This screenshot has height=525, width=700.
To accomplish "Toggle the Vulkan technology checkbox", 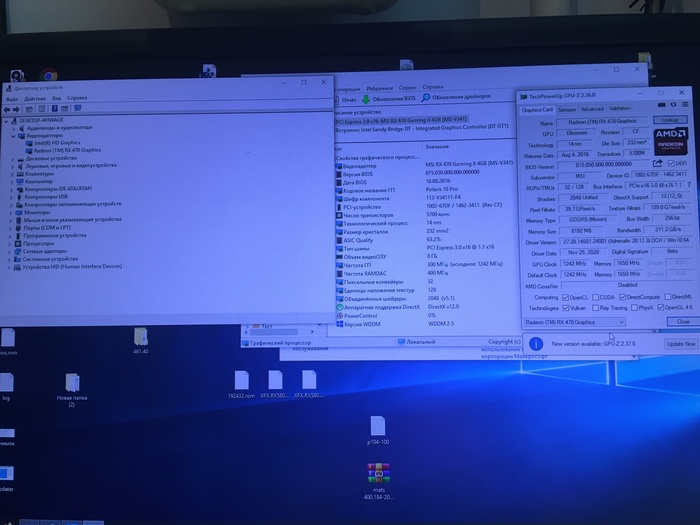I will [566, 308].
